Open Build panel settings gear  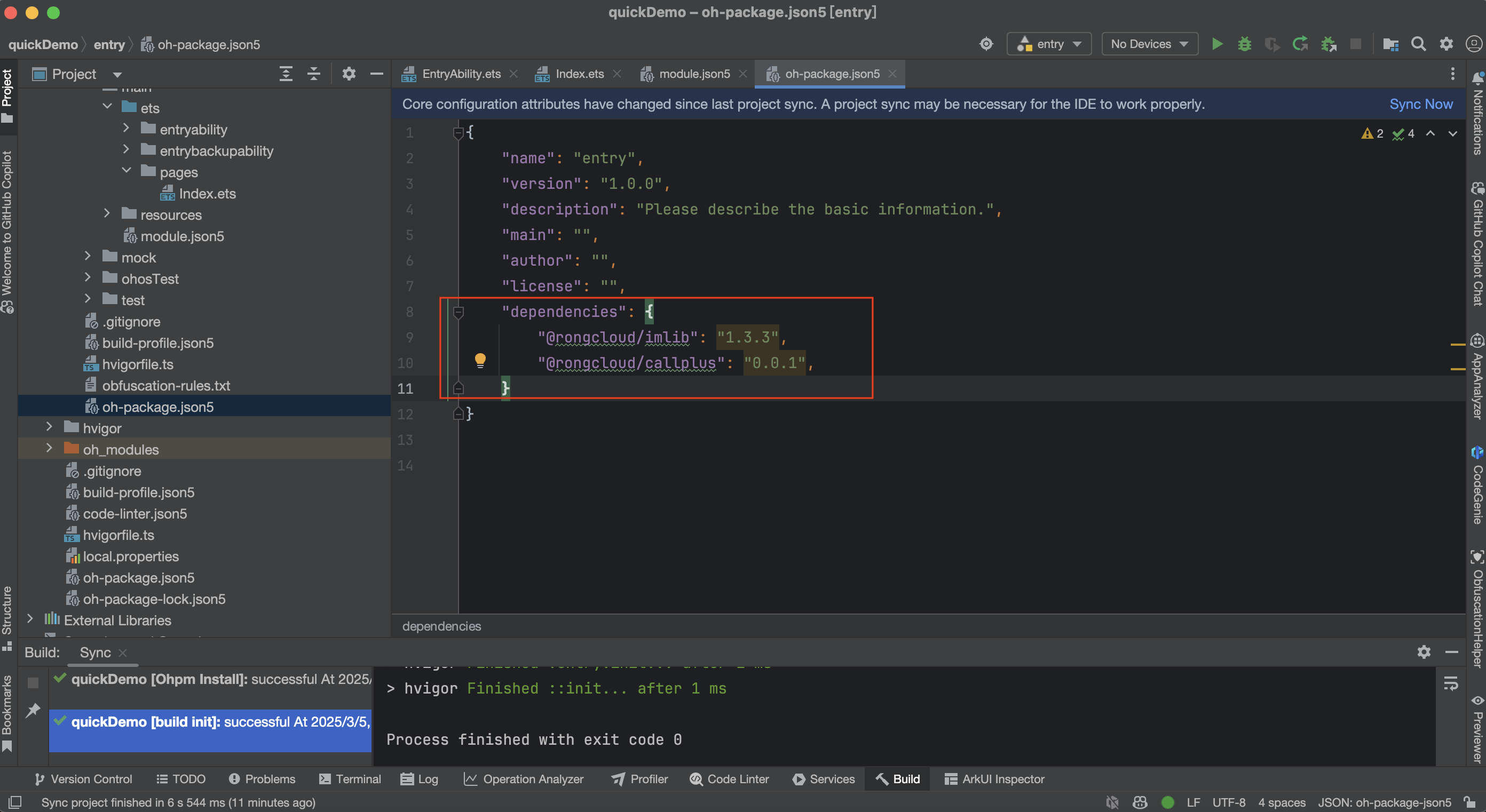coord(1424,651)
